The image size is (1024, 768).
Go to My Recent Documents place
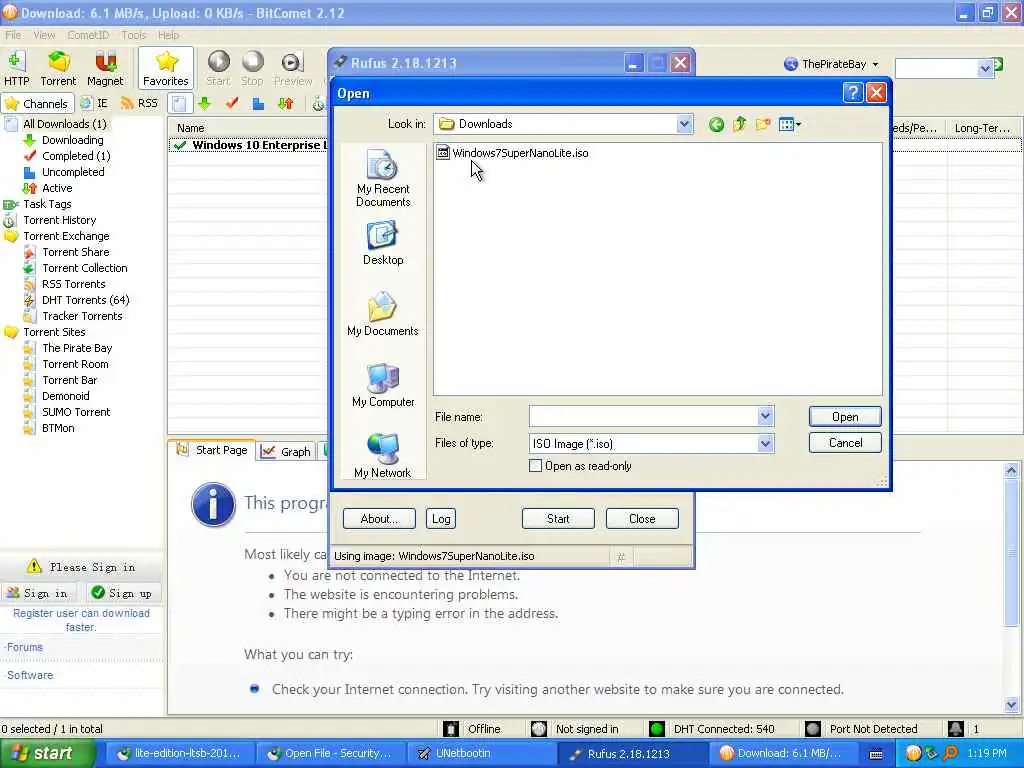pyautogui.click(x=383, y=178)
